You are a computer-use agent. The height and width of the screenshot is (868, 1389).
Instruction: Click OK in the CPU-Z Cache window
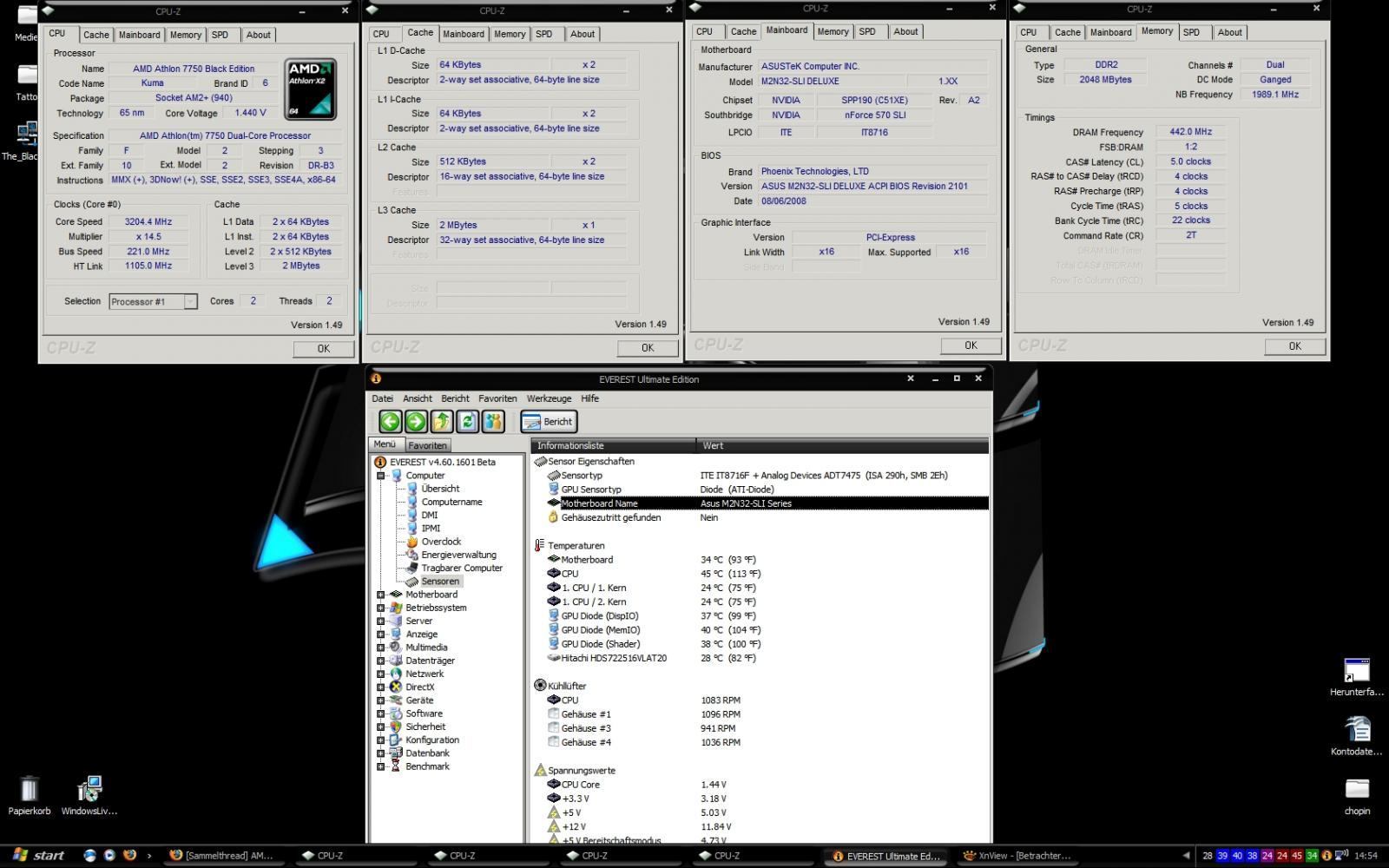(x=647, y=347)
